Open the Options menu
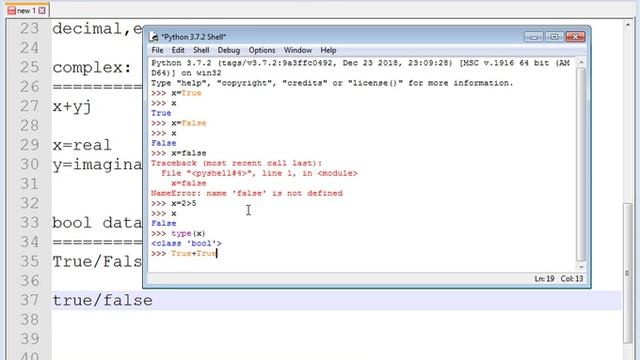The height and width of the screenshot is (360, 640). coord(262,50)
